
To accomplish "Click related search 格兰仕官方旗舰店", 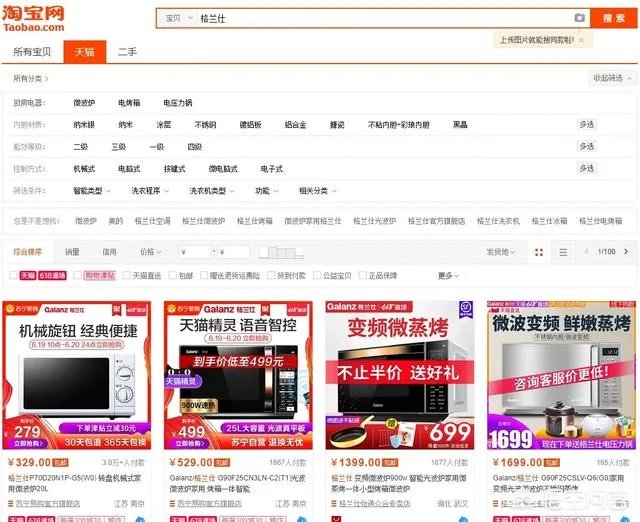I will tap(436, 221).
